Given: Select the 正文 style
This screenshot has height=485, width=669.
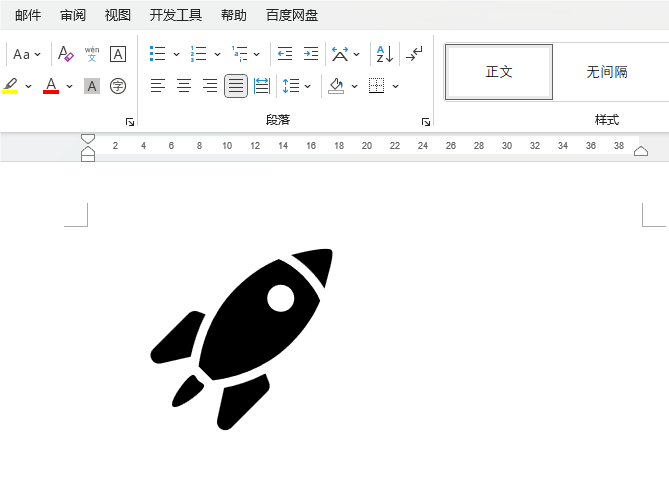Looking at the screenshot, I should click(x=499, y=72).
